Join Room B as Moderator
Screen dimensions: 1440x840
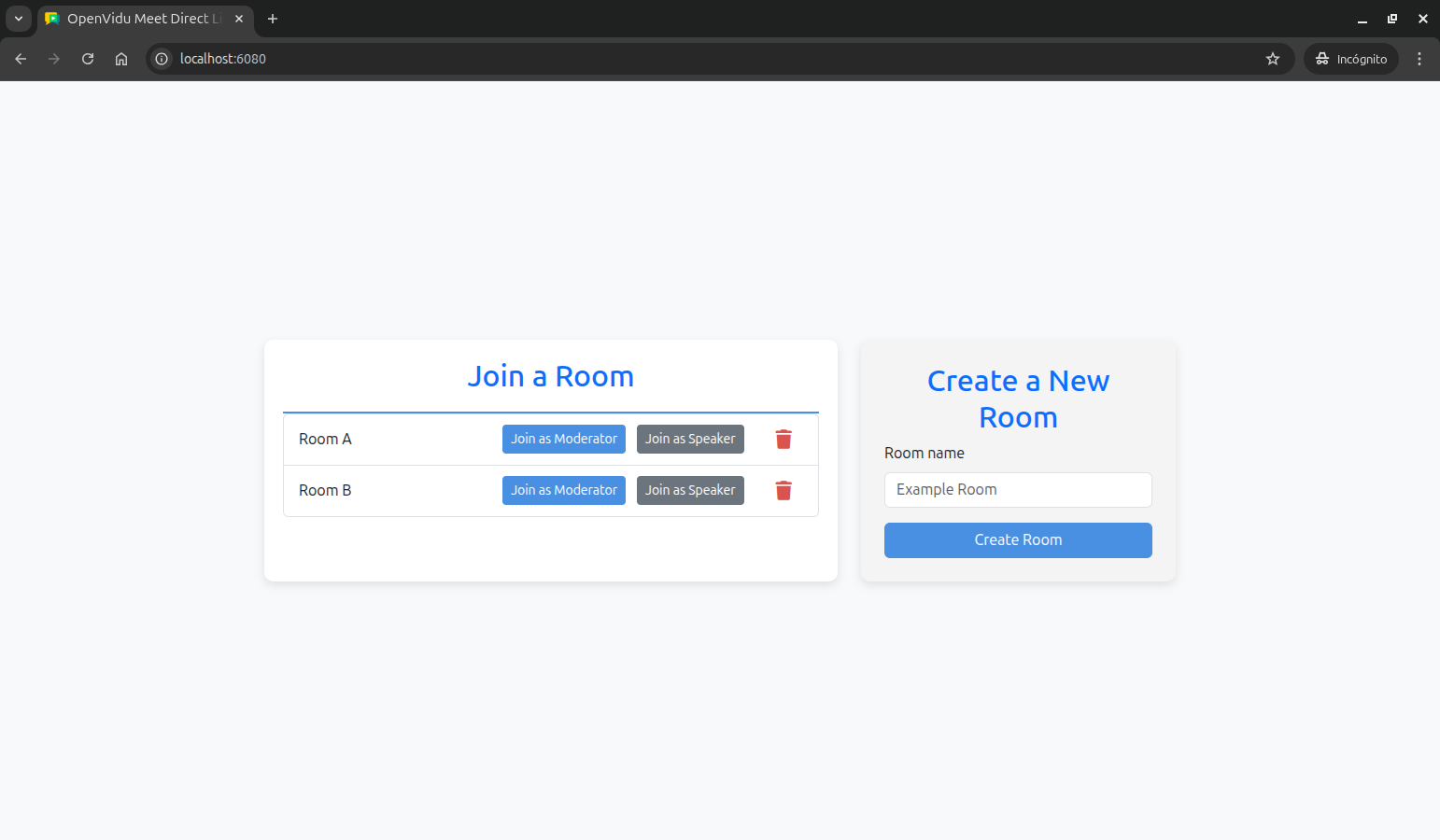click(563, 491)
